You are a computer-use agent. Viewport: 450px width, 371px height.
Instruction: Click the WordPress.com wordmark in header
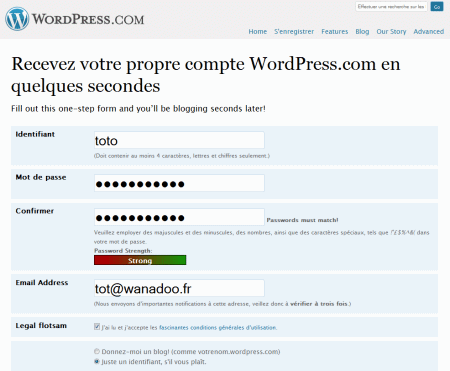[x=88, y=19]
